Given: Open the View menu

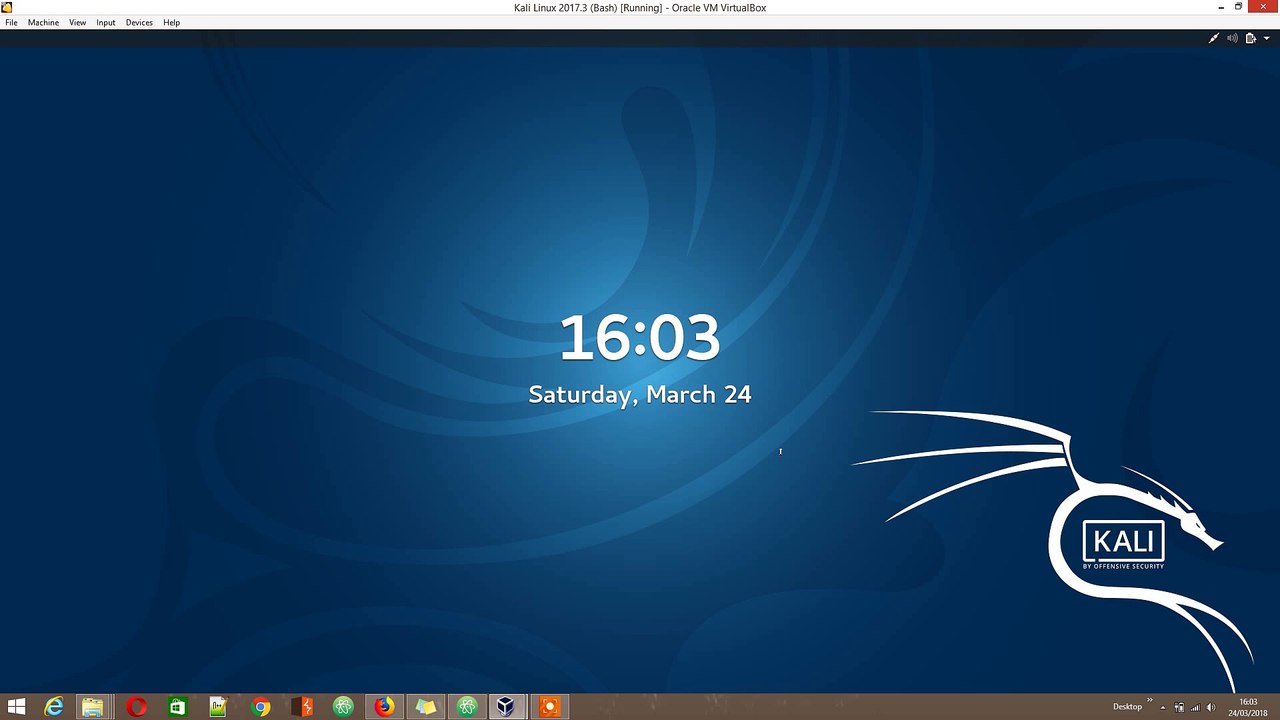Looking at the screenshot, I should pos(77,22).
